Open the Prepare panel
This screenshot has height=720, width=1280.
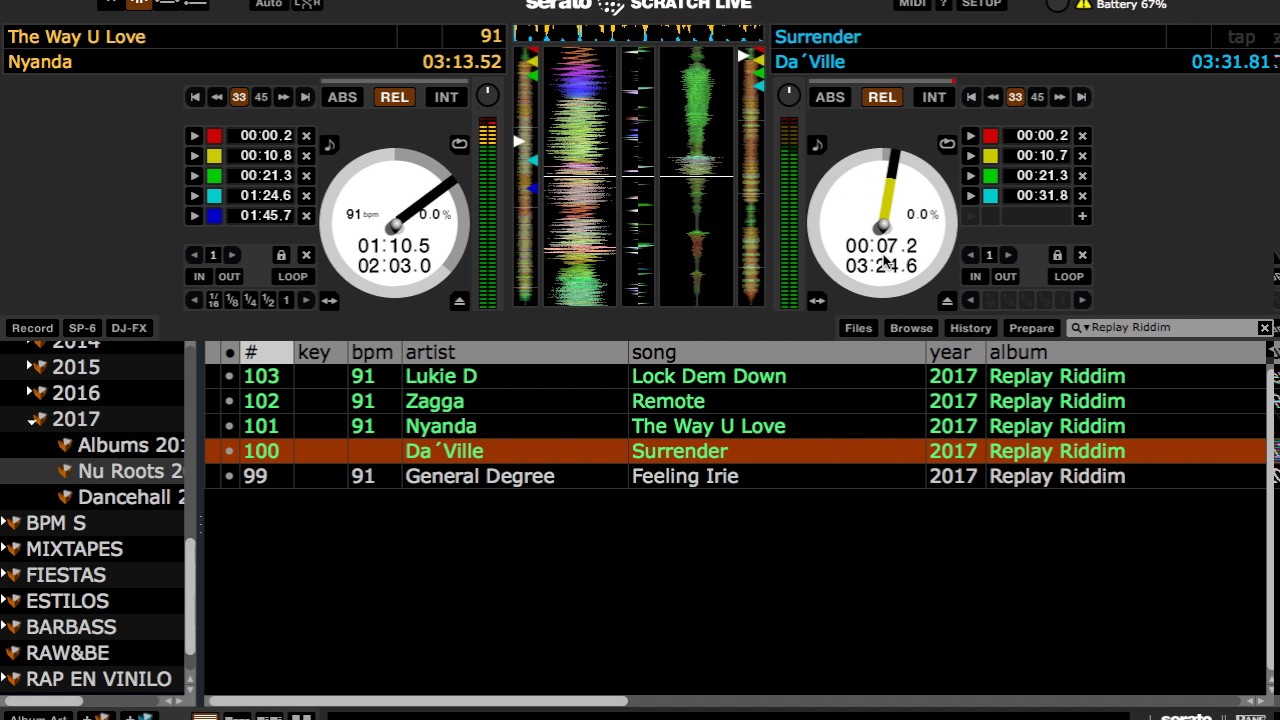coord(1031,328)
